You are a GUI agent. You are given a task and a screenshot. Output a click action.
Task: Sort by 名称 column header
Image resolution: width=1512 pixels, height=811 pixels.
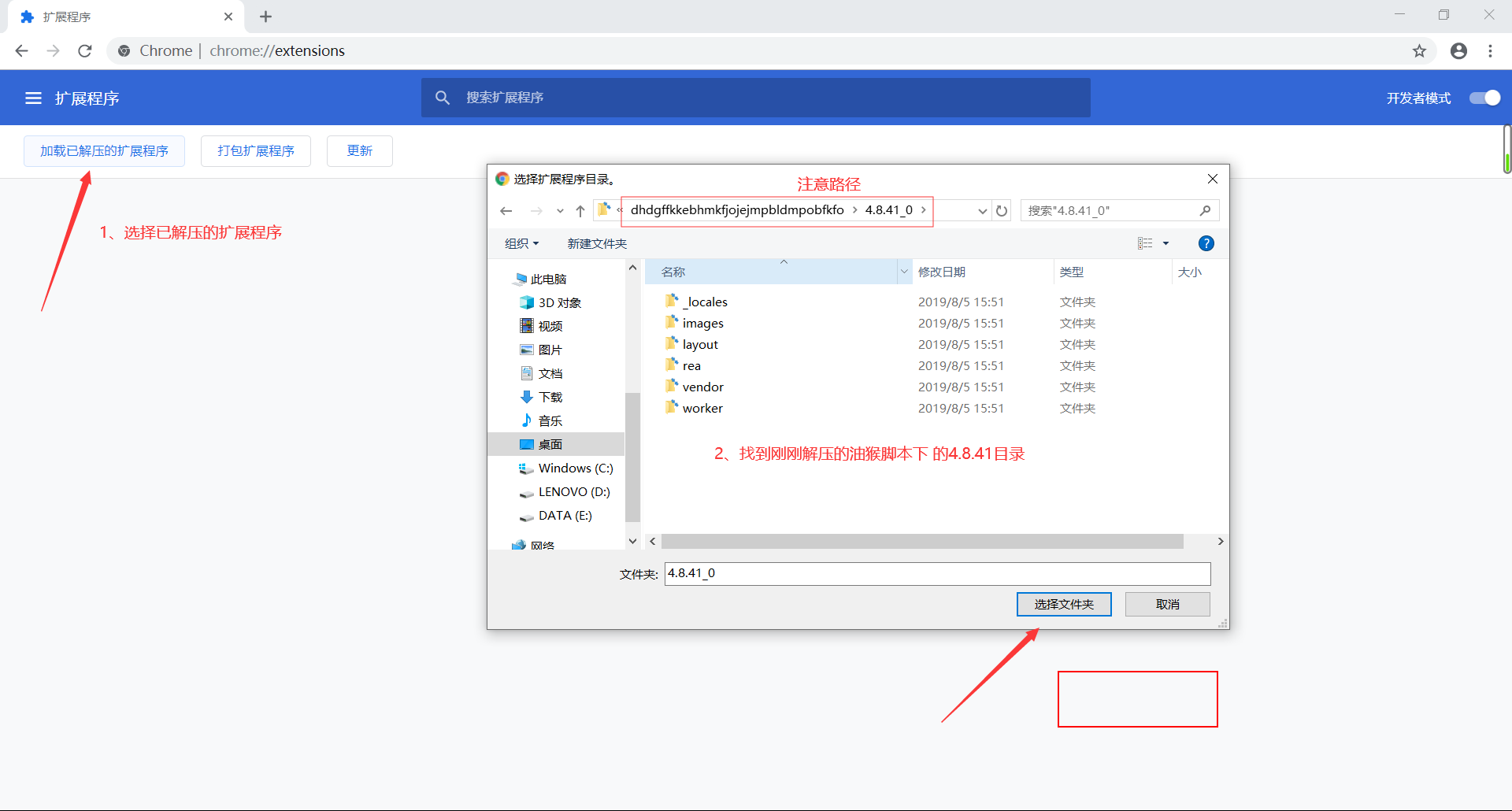point(772,272)
